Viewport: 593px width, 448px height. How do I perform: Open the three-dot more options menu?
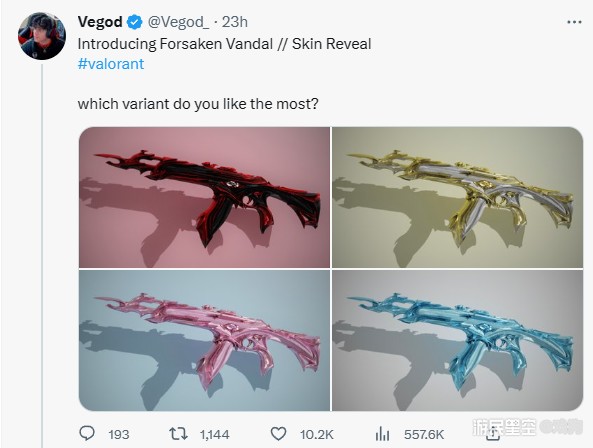(x=574, y=22)
